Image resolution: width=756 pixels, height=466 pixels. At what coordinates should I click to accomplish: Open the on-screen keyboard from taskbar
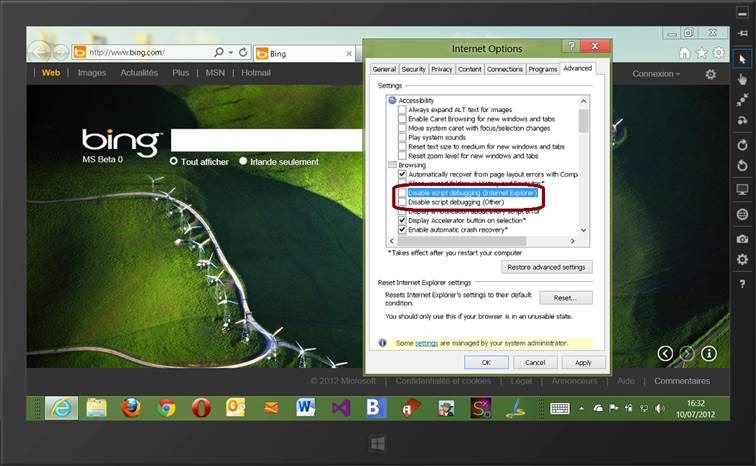[560, 408]
